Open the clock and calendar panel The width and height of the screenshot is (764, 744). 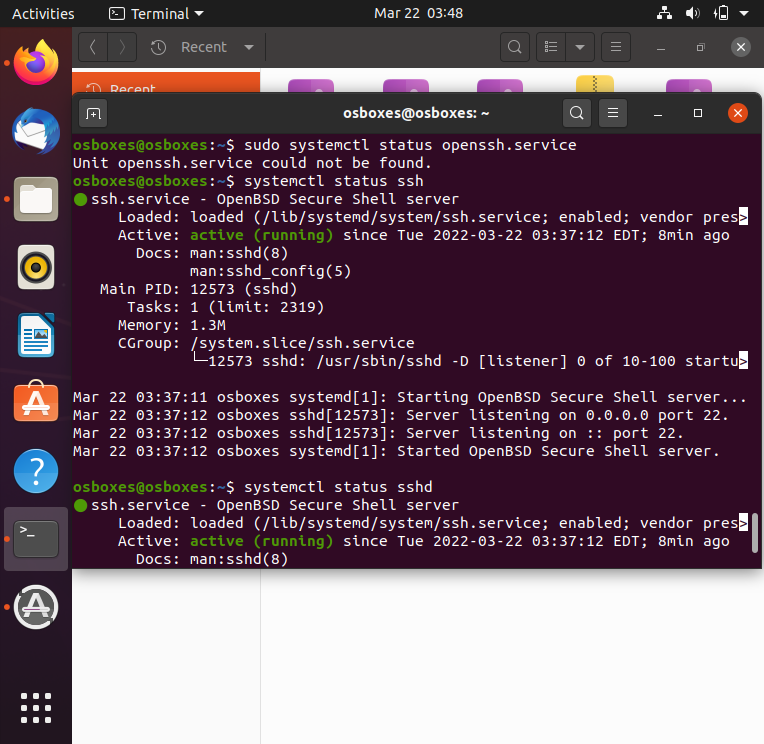click(418, 13)
